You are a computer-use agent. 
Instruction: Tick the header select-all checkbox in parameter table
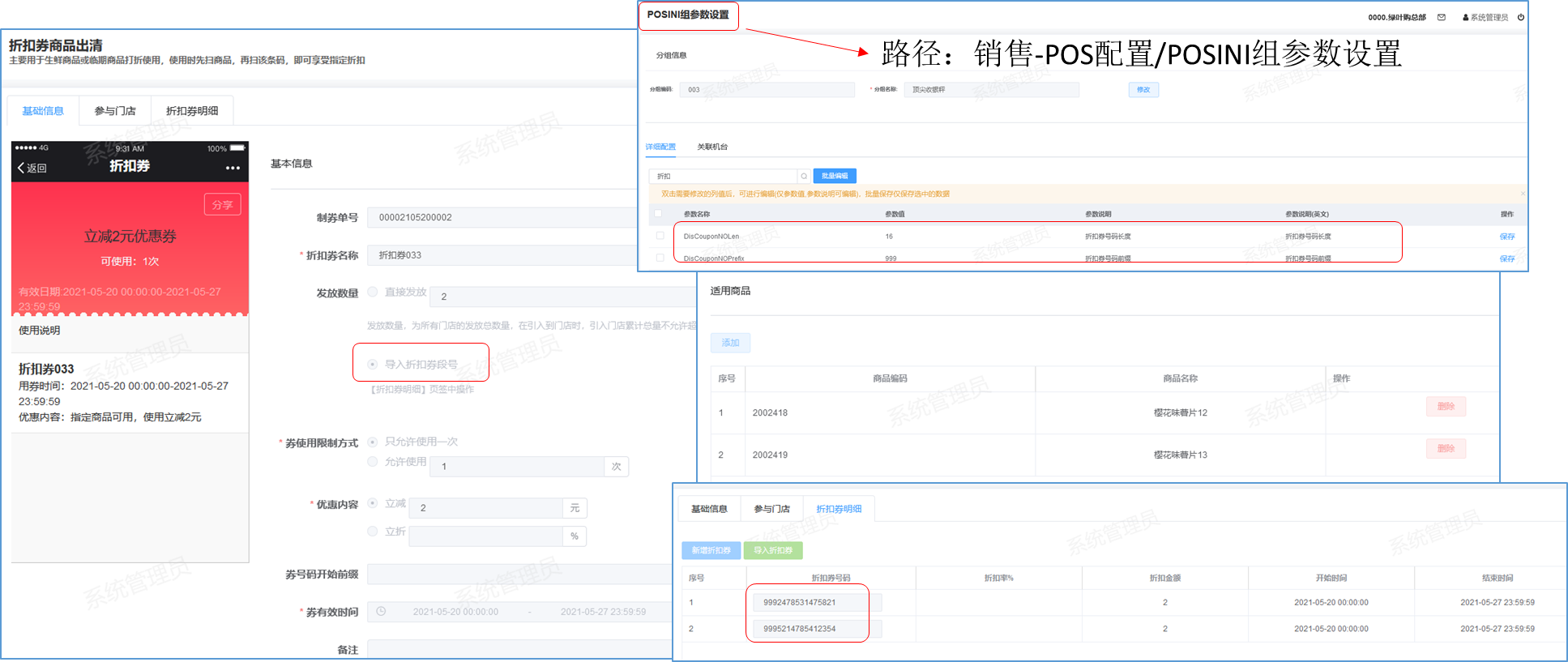point(658,214)
